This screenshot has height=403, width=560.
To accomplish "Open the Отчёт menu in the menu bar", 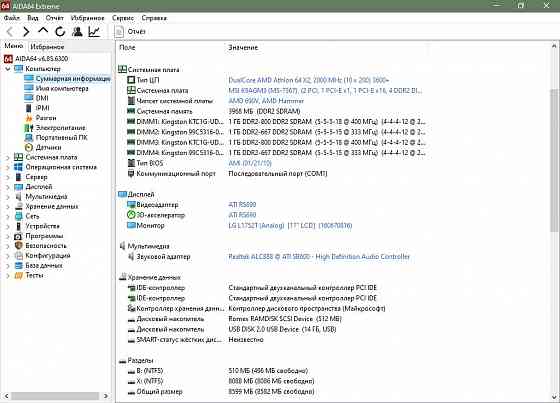I will coord(54,18).
